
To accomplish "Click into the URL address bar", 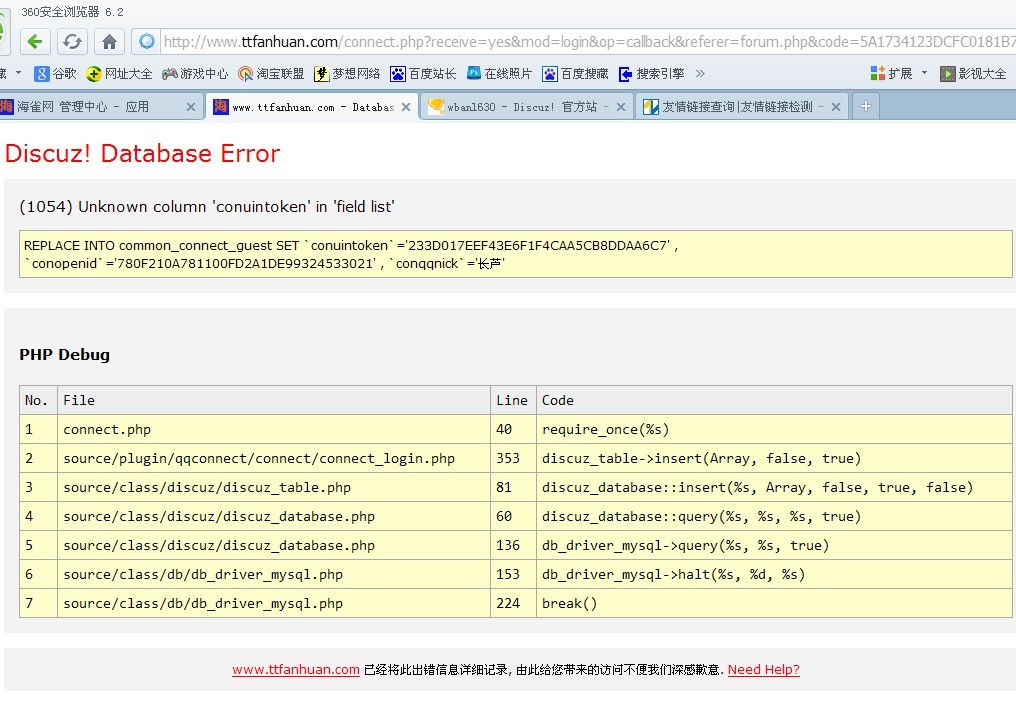I will [580, 42].
